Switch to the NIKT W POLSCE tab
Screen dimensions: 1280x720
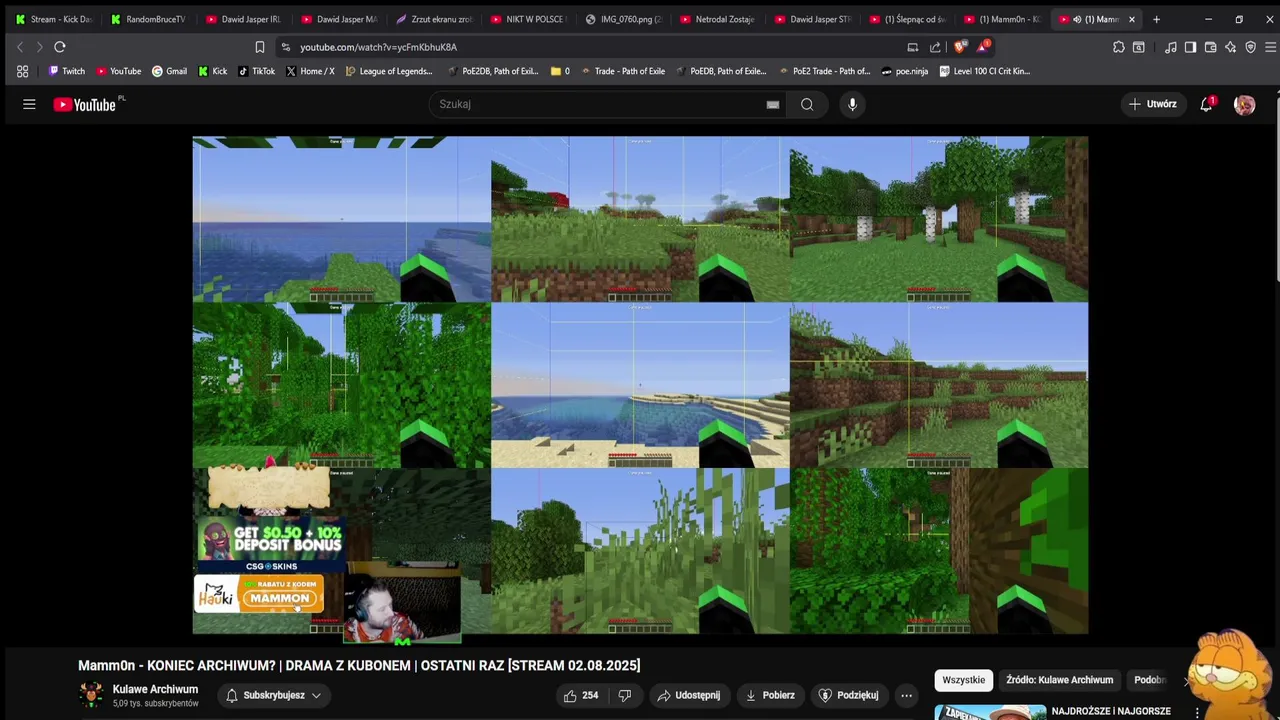tap(528, 19)
